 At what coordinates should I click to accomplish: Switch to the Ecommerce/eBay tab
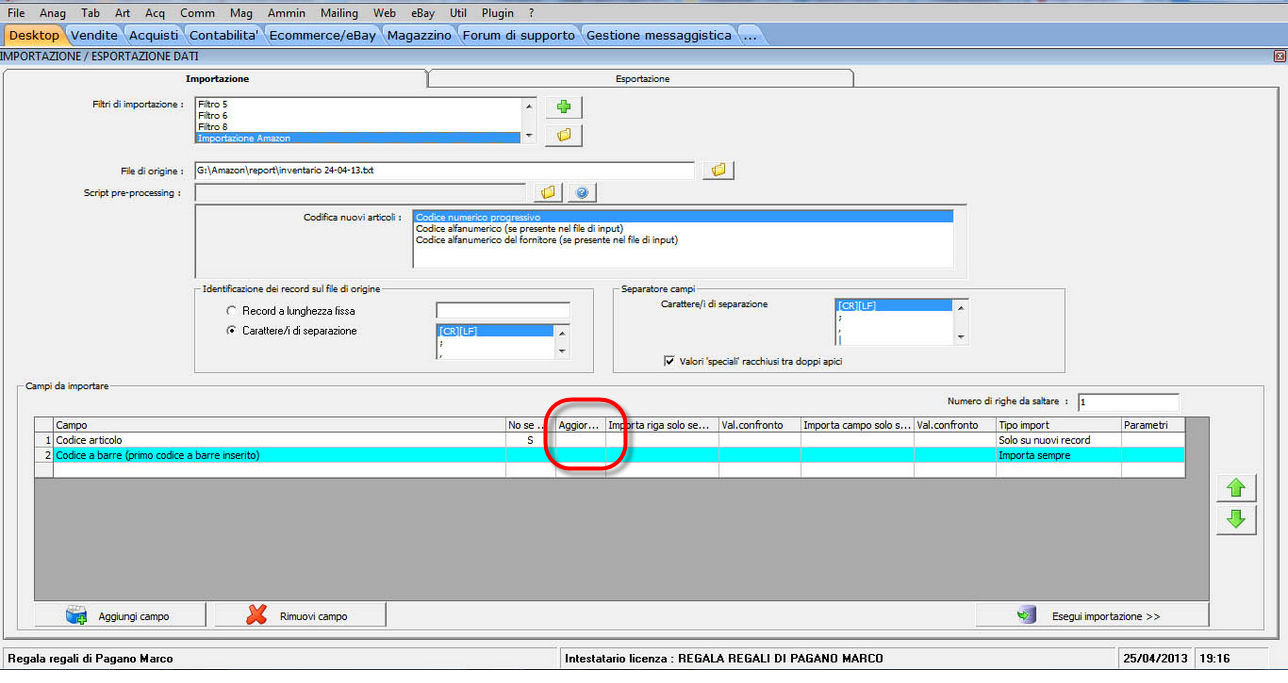click(x=323, y=35)
